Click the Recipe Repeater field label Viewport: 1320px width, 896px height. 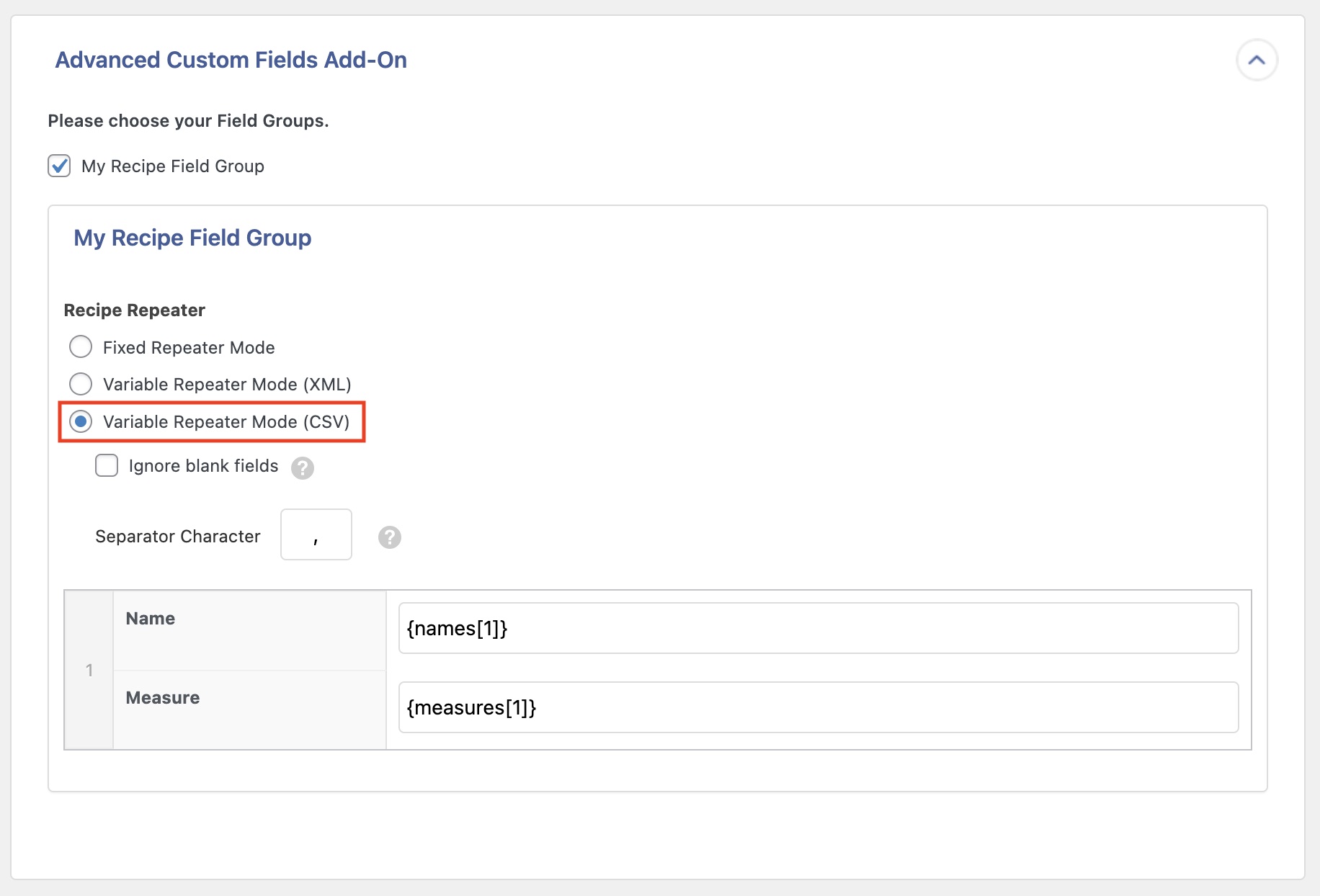point(134,310)
